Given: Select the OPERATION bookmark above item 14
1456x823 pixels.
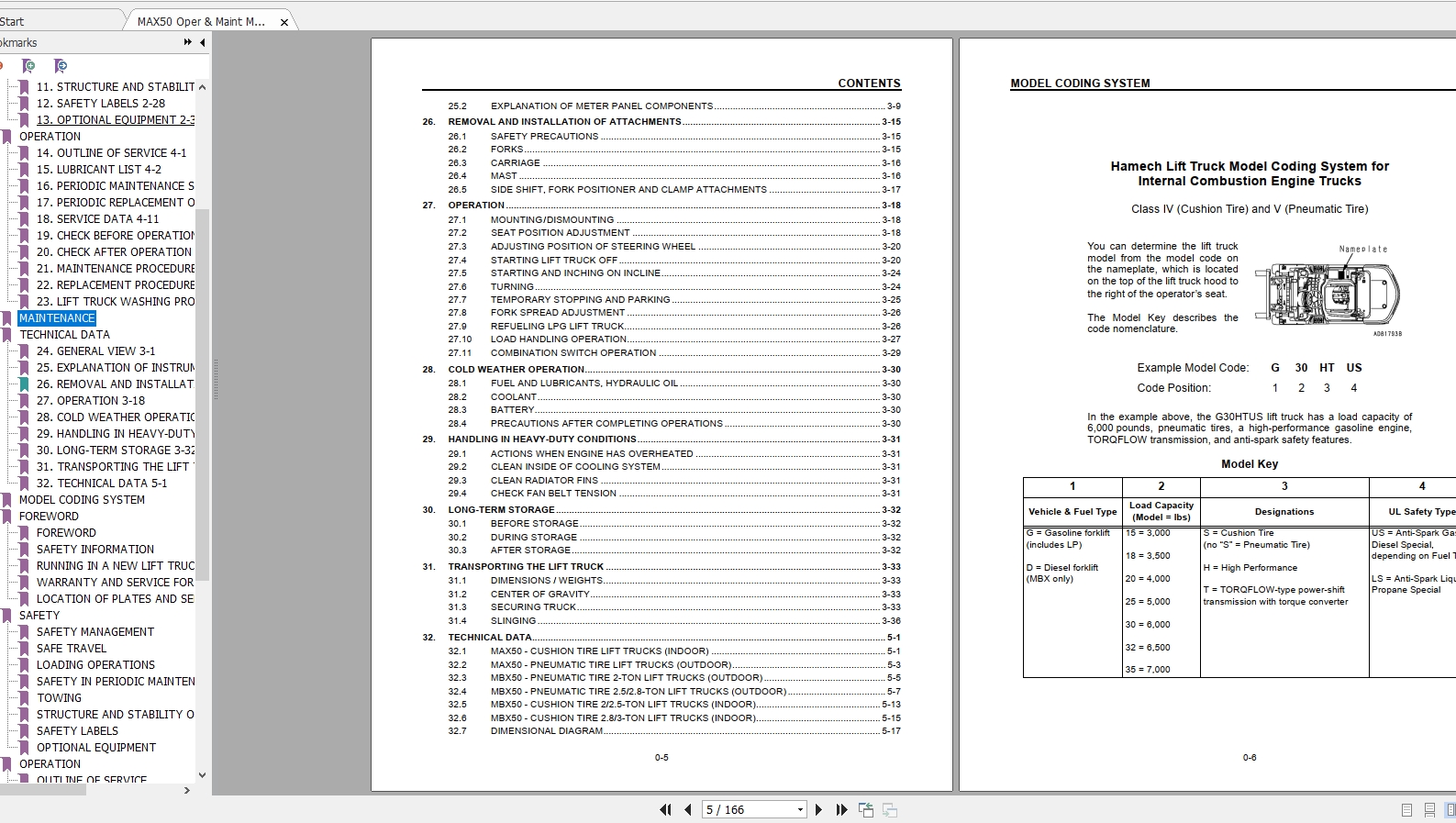Looking at the screenshot, I should pos(50,137).
